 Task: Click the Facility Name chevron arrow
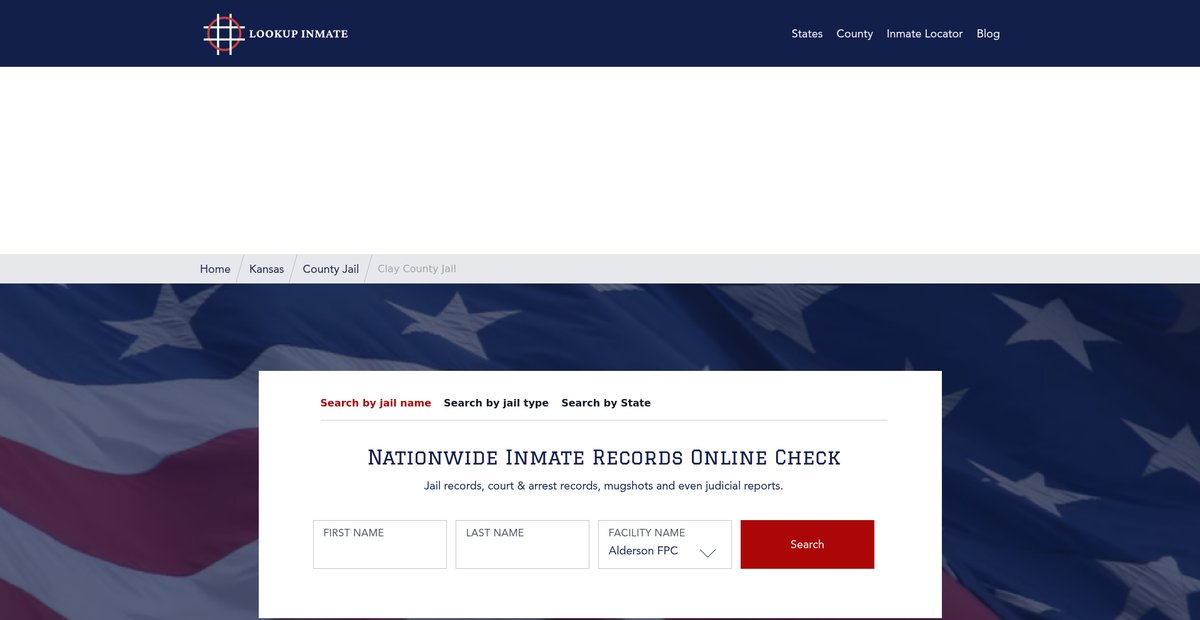[x=708, y=553]
